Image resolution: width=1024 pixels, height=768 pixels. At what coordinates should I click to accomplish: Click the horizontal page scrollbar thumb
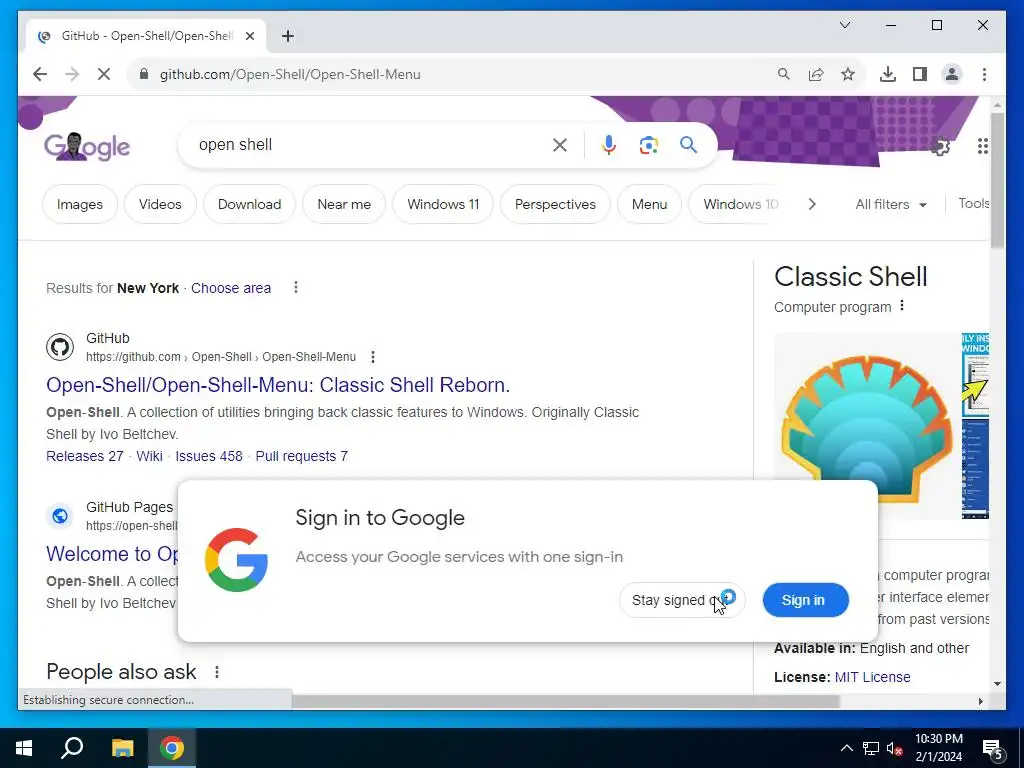566,701
